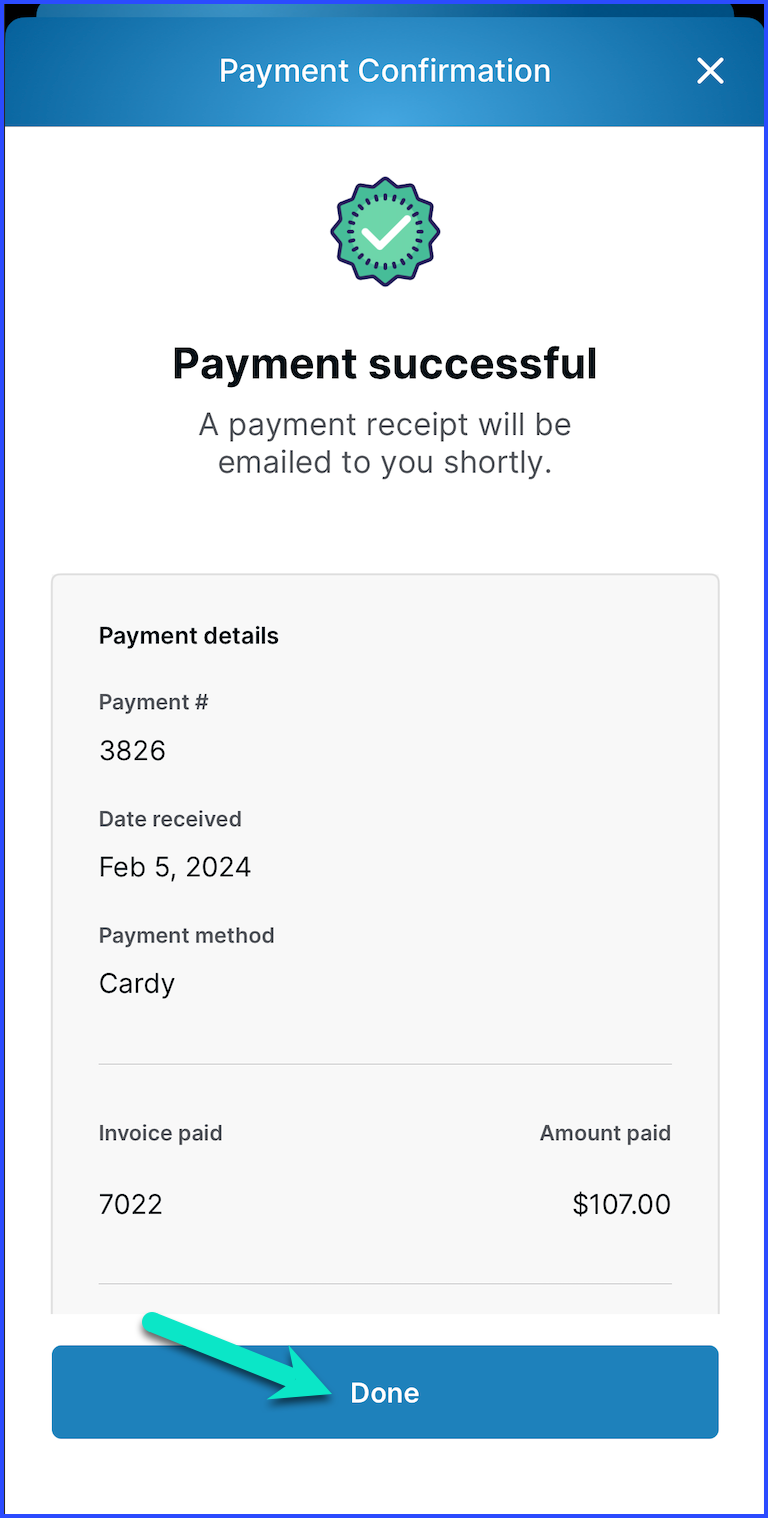
Task: Click the $107.00 amount paid
Action: click(621, 1204)
